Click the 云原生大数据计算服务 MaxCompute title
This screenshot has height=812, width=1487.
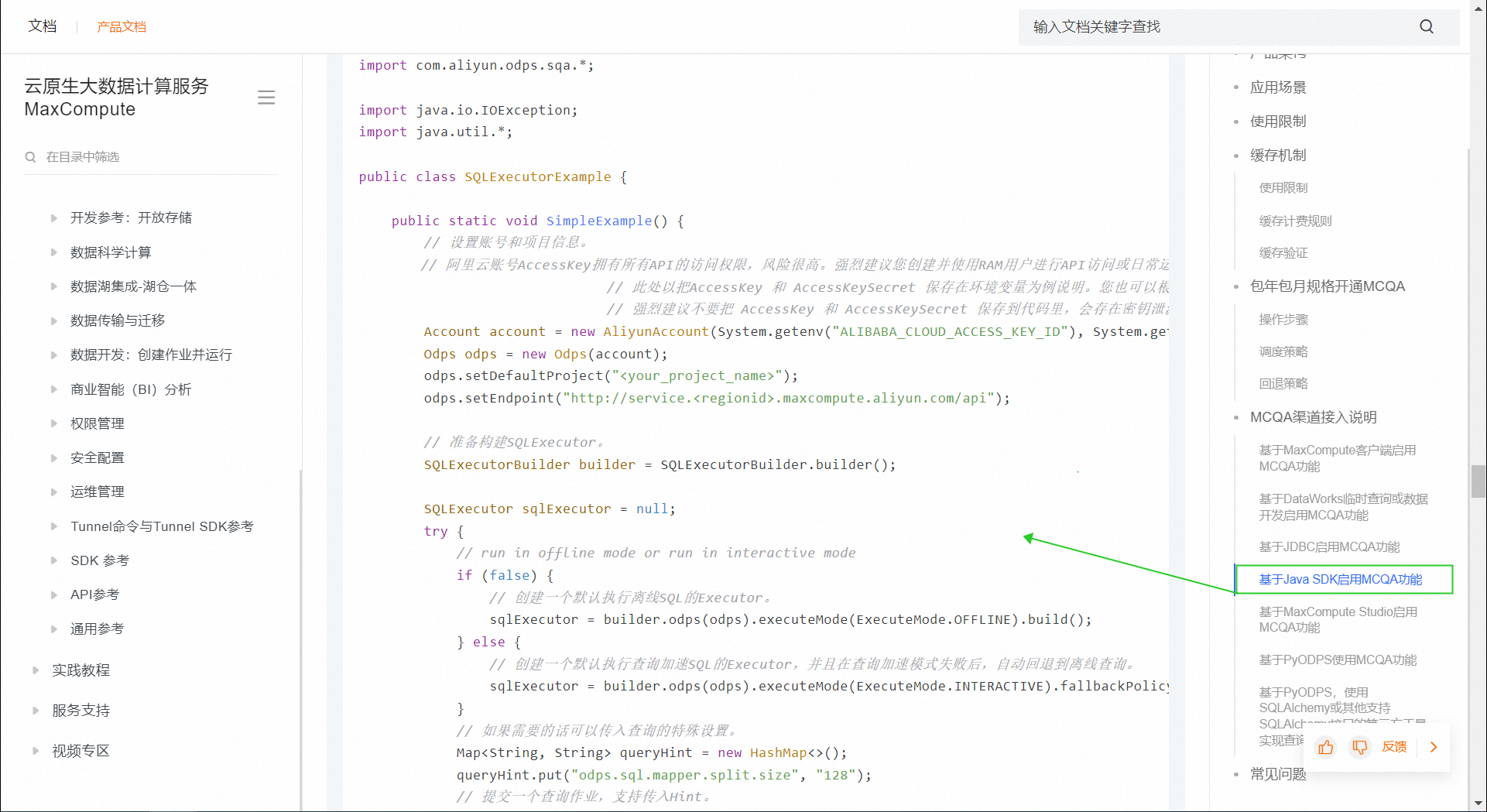click(117, 98)
